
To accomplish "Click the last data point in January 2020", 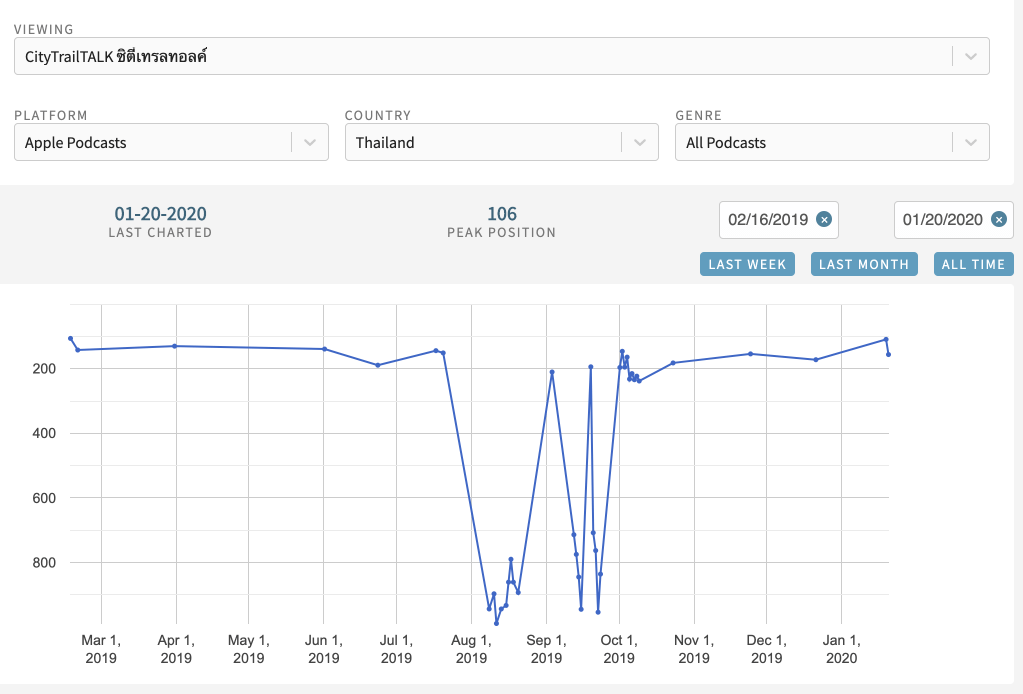I will pyautogui.click(x=888, y=354).
